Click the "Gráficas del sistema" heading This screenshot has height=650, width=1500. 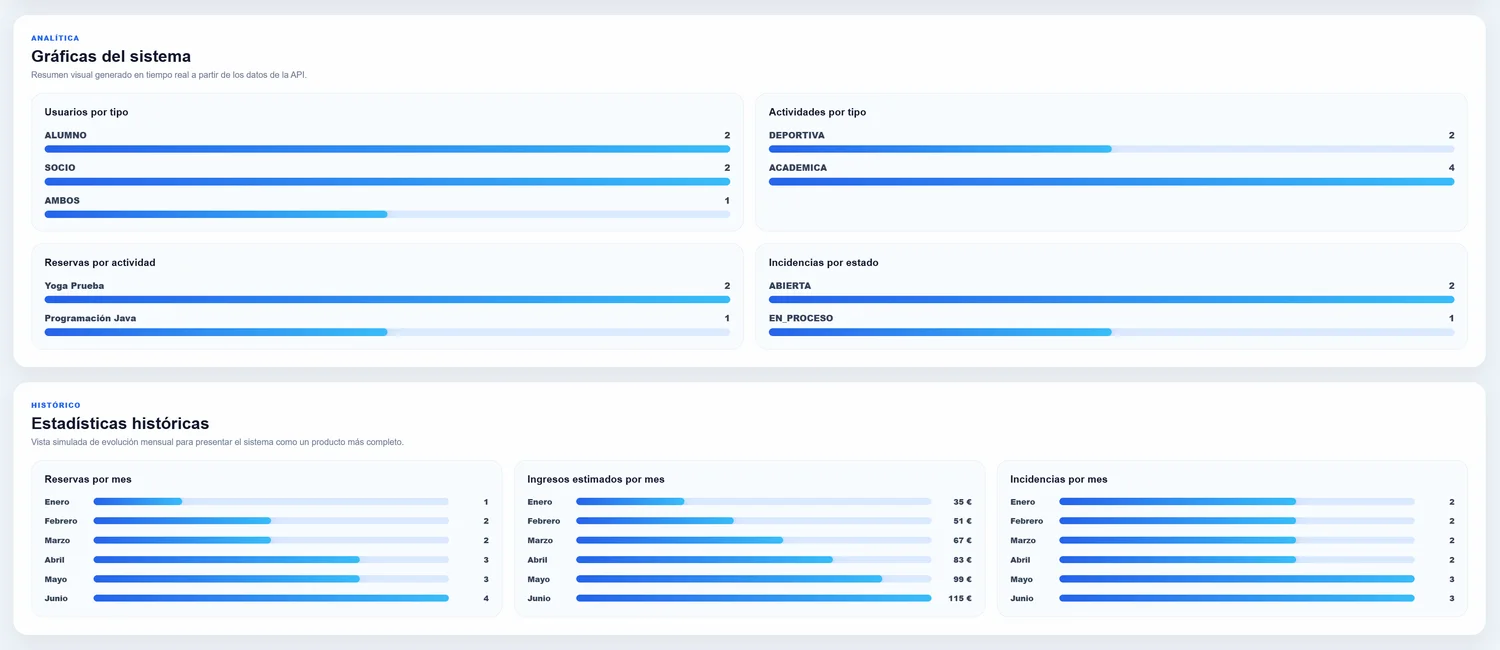[111, 56]
